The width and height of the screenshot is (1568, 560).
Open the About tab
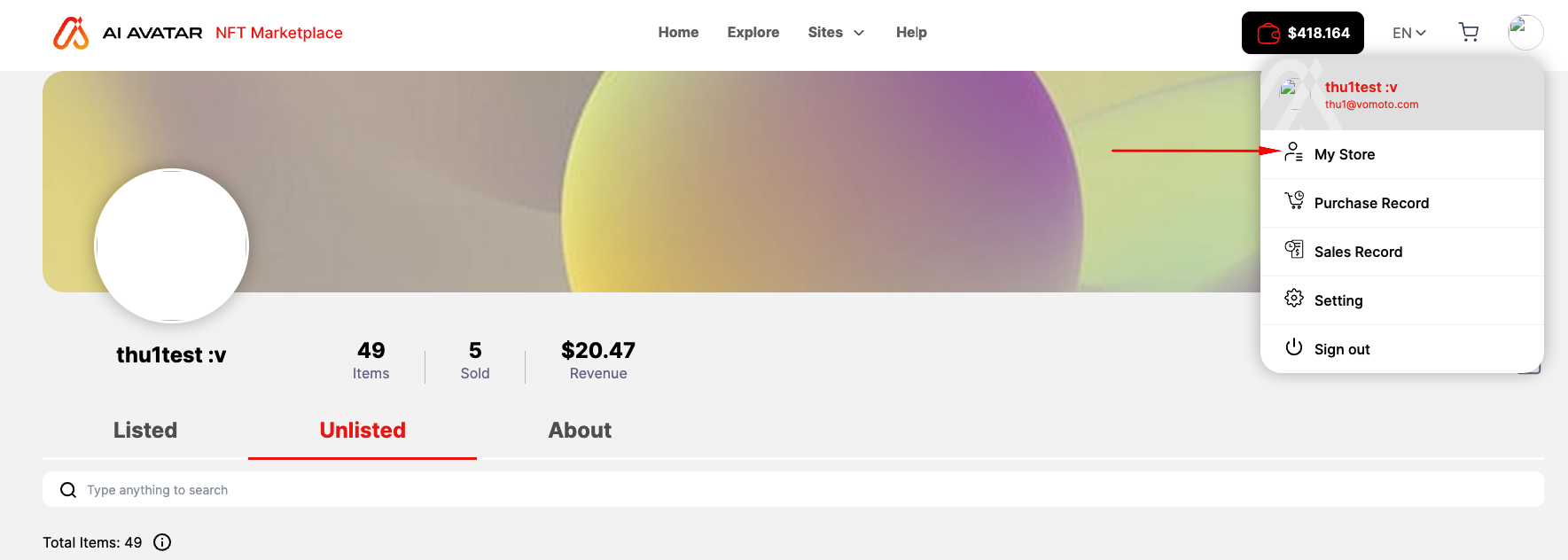point(580,431)
